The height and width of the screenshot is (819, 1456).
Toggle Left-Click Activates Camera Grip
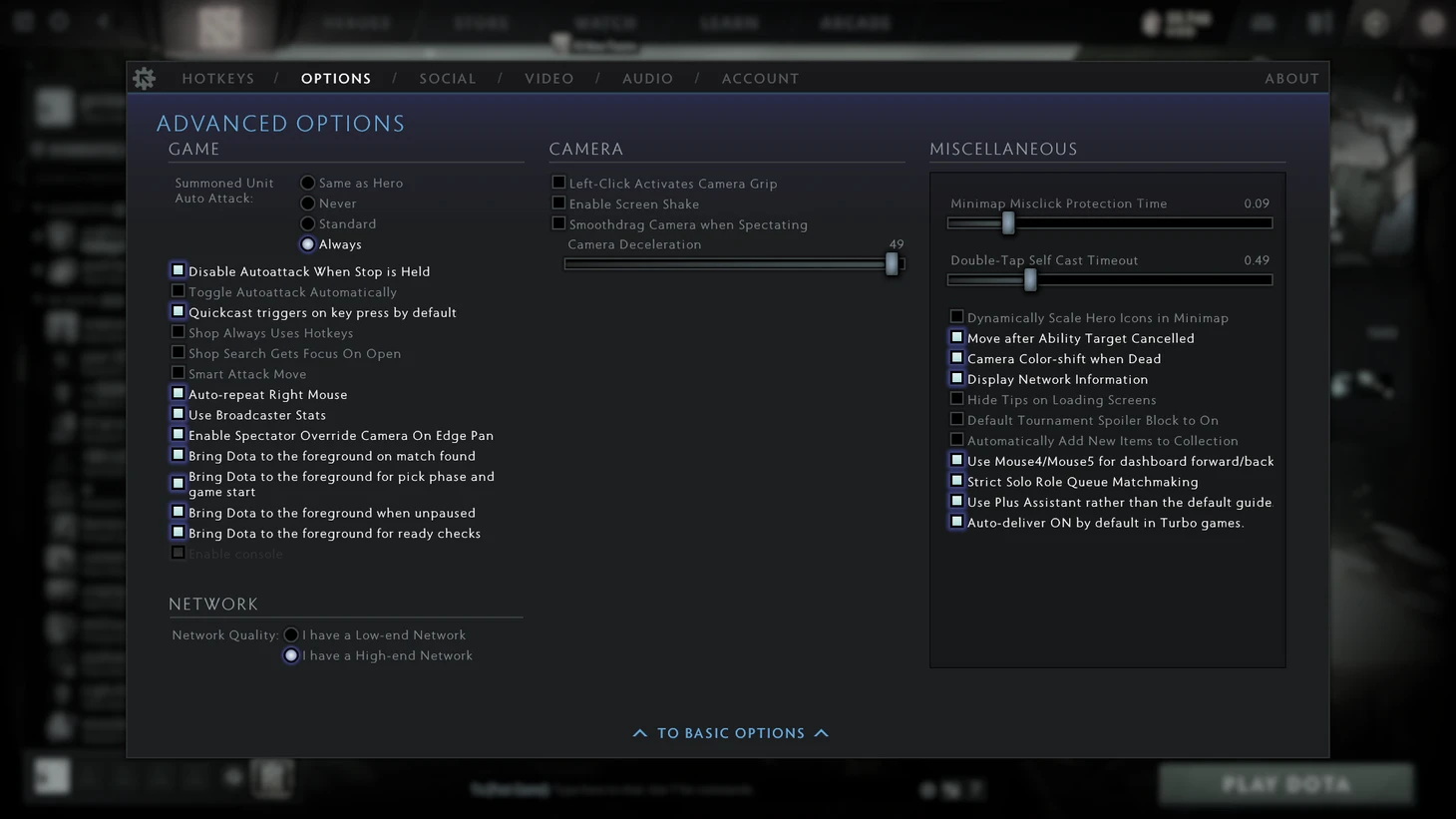(x=558, y=183)
